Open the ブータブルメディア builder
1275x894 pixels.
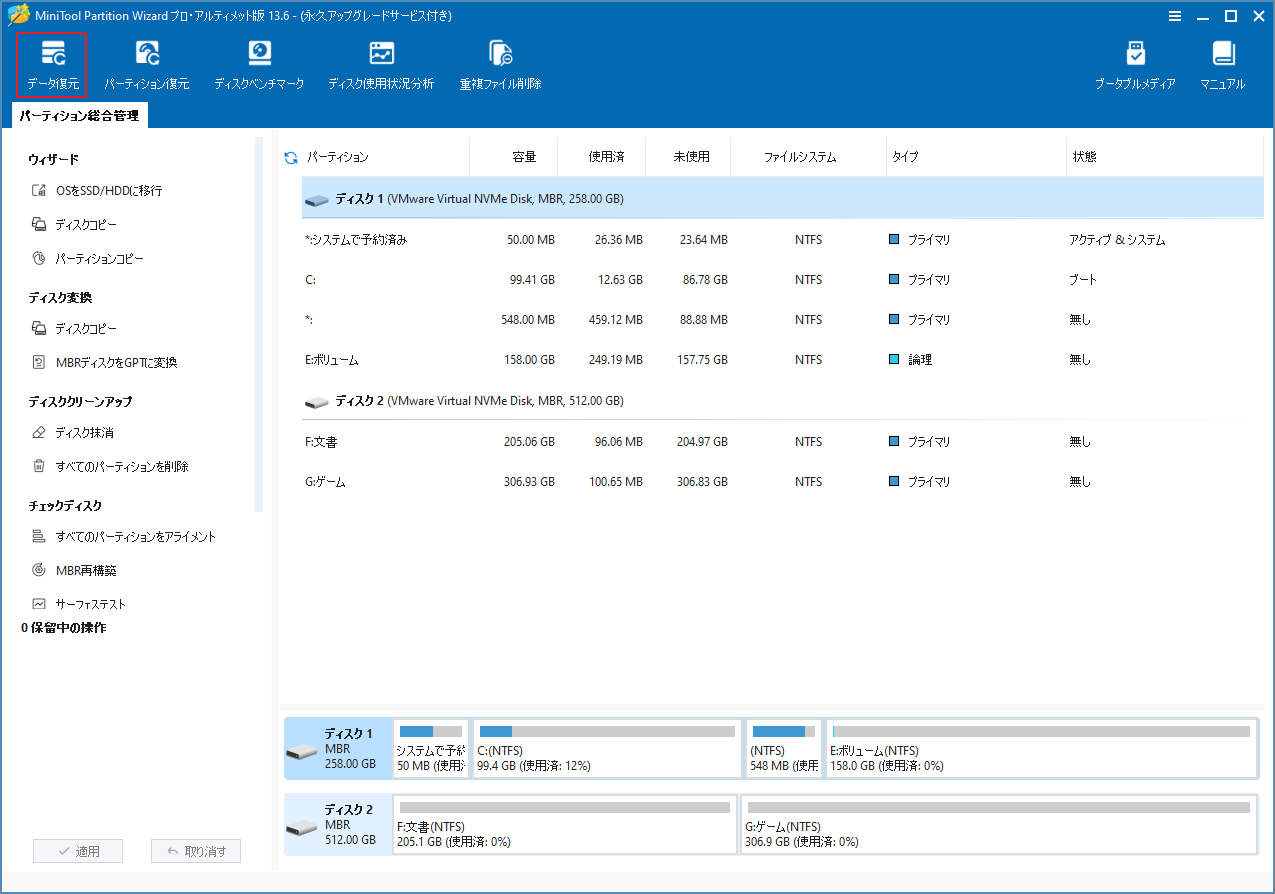click(1135, 63)
